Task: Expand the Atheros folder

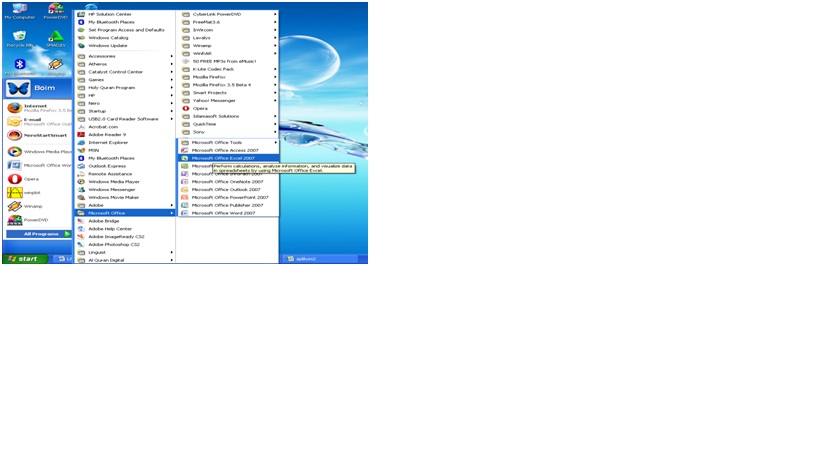Action: tap(125, 64)
